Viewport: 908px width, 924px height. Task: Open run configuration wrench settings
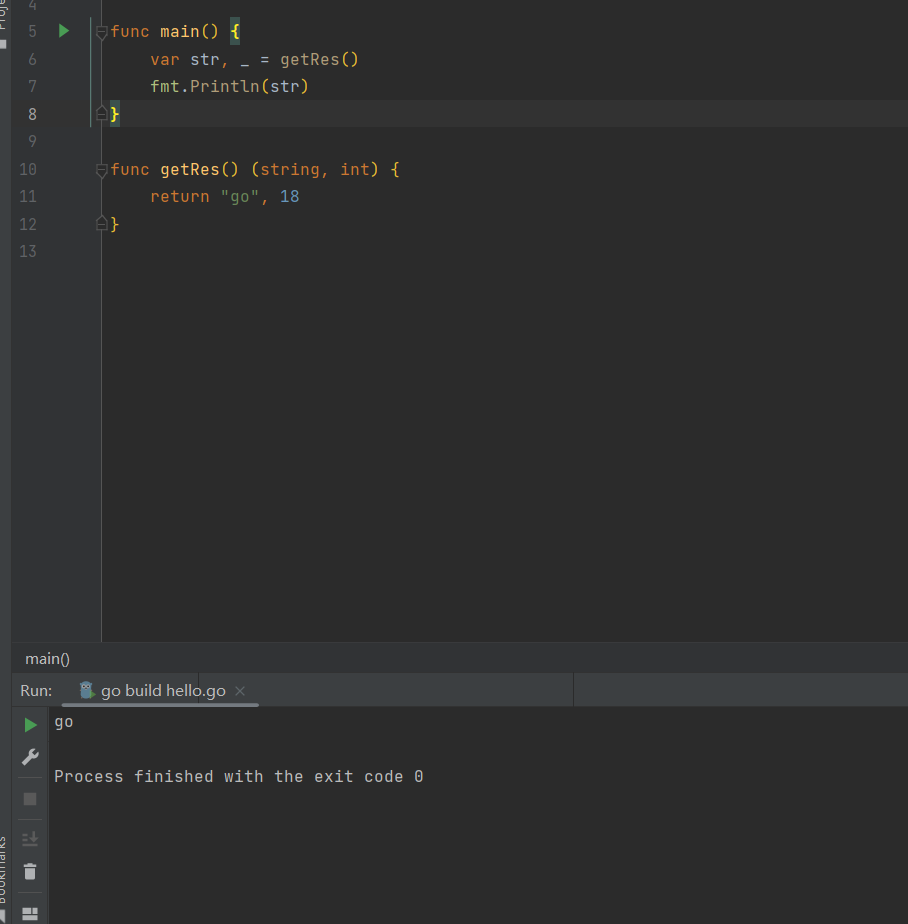[x=30, y=757]
